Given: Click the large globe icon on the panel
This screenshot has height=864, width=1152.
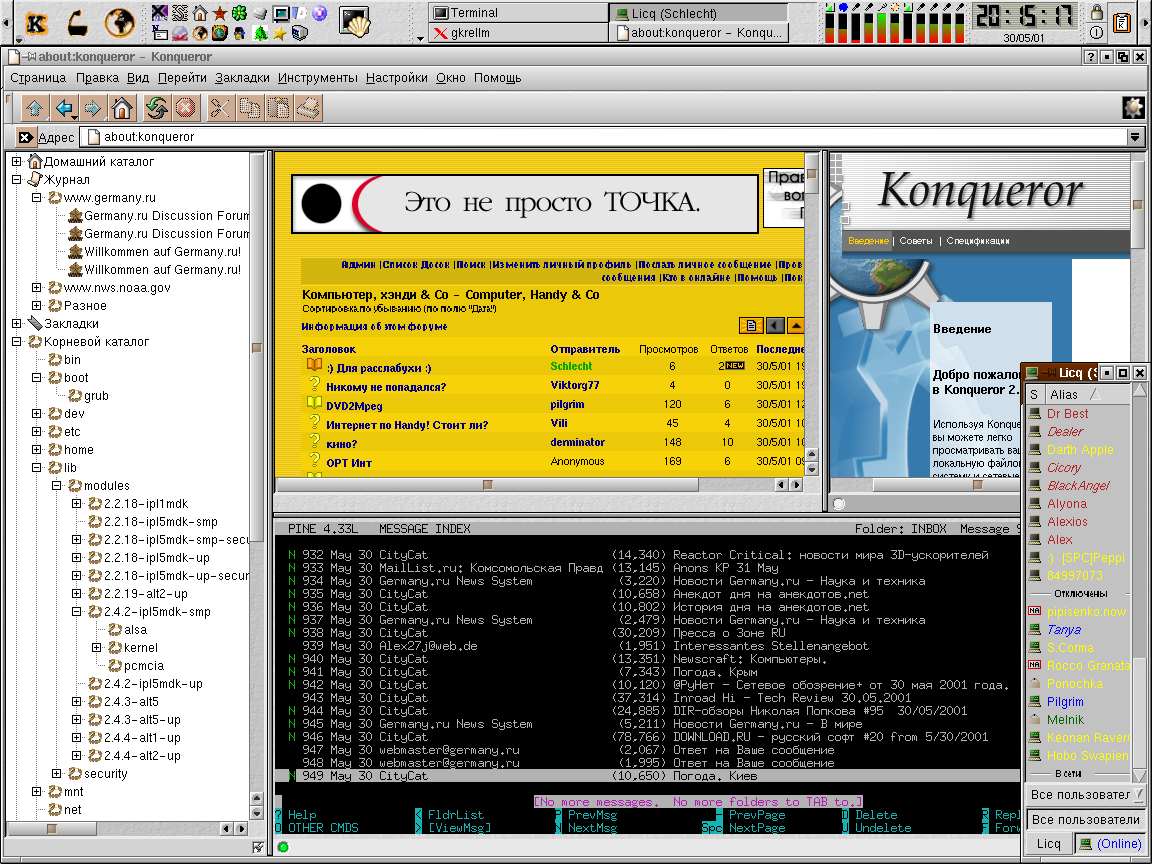Looking at the screenshot, I should 120,23.
